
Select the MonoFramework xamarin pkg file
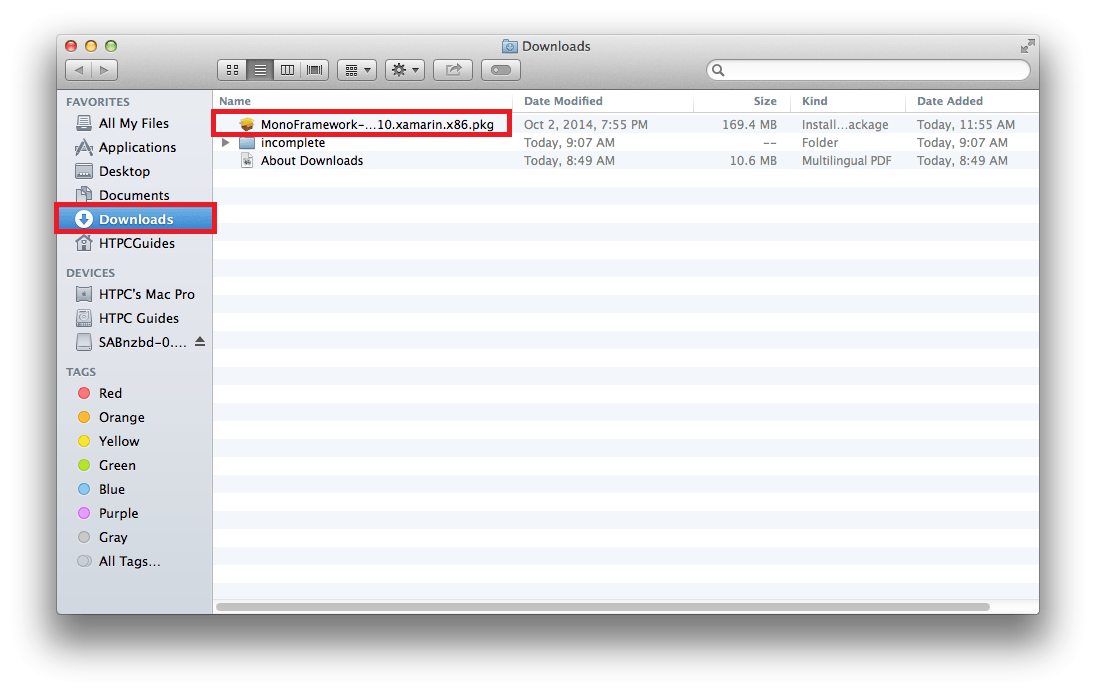point(376,125)
